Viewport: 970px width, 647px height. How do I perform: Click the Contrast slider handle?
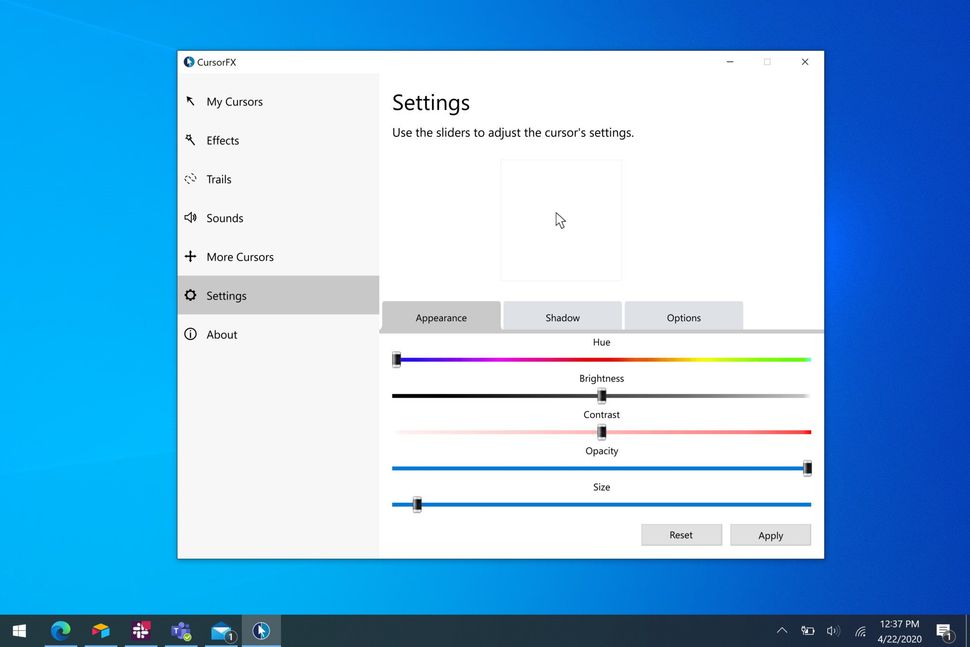point(602,432)
